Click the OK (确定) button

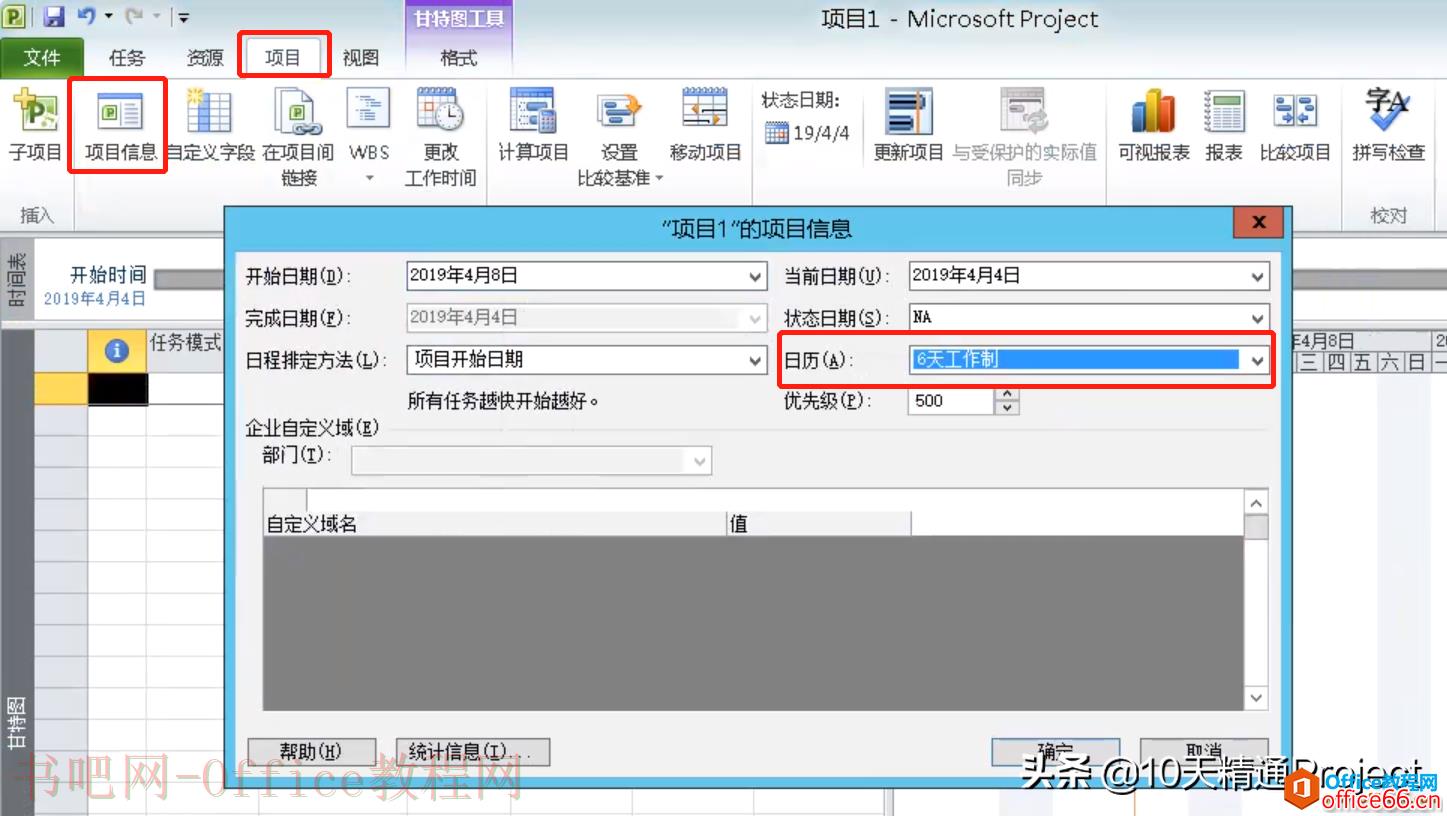[x=1055, y=752]
